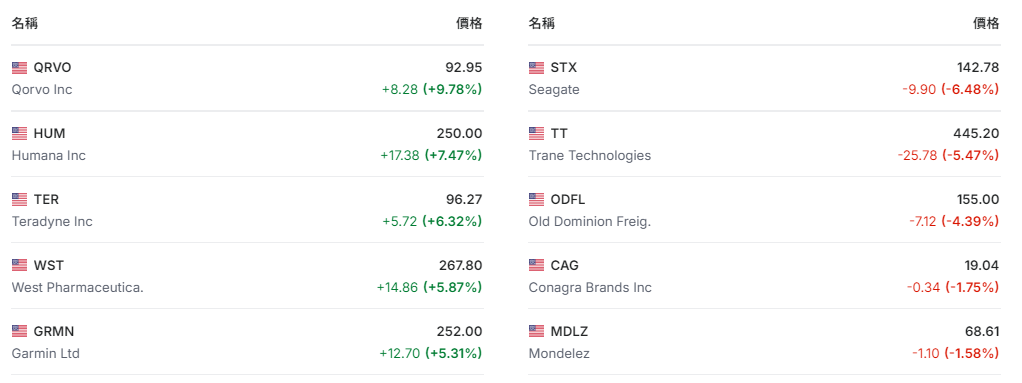This screenshot has width=1022, height=383.
Task: Click the flag icon next to WST
Action: click(x=20, y=265)
